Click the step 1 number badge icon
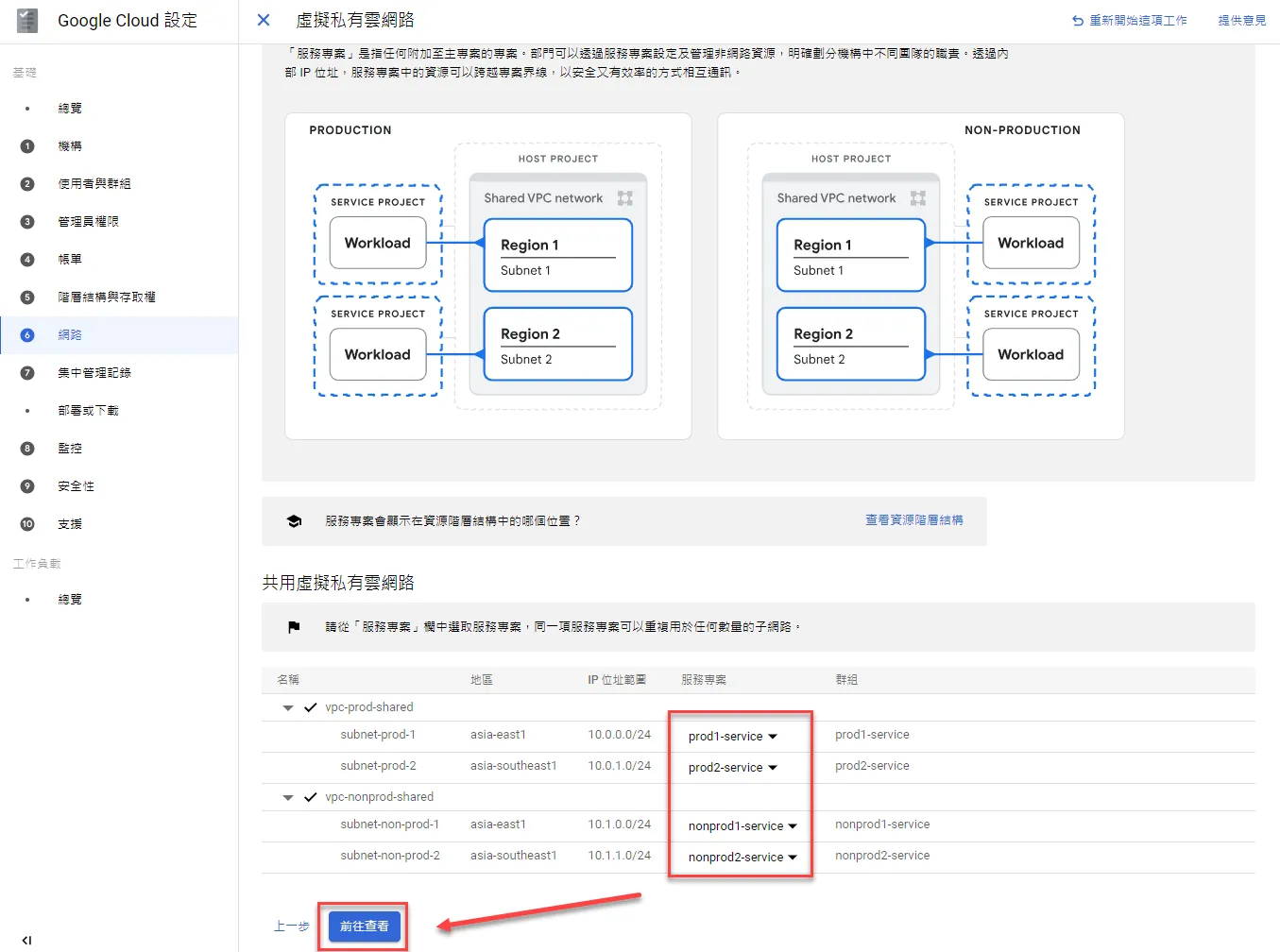The width and height of the screenshot is (1280, 952). click(x=27, y=146)
